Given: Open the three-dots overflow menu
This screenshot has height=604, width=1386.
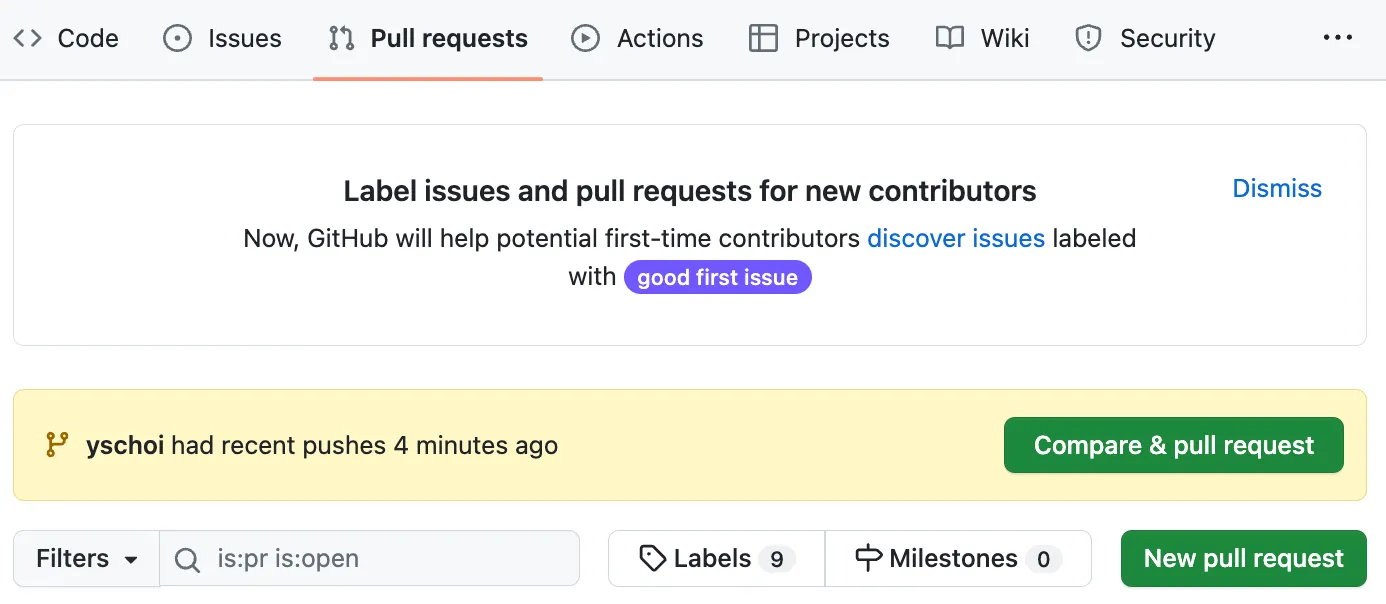Looking at the screenshot, I should pos(1337,38).
